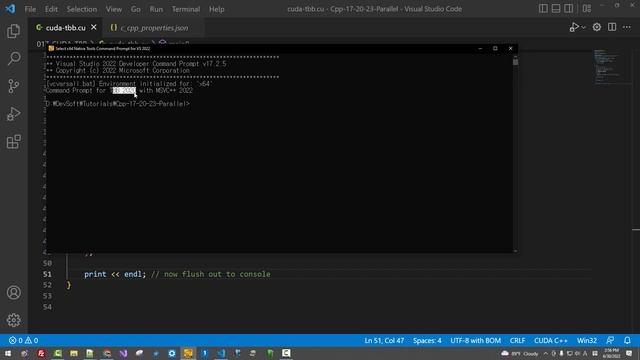Toggle the secondary side bar layout icon
This screenshot has width=640, height=360.
point(569,9)
